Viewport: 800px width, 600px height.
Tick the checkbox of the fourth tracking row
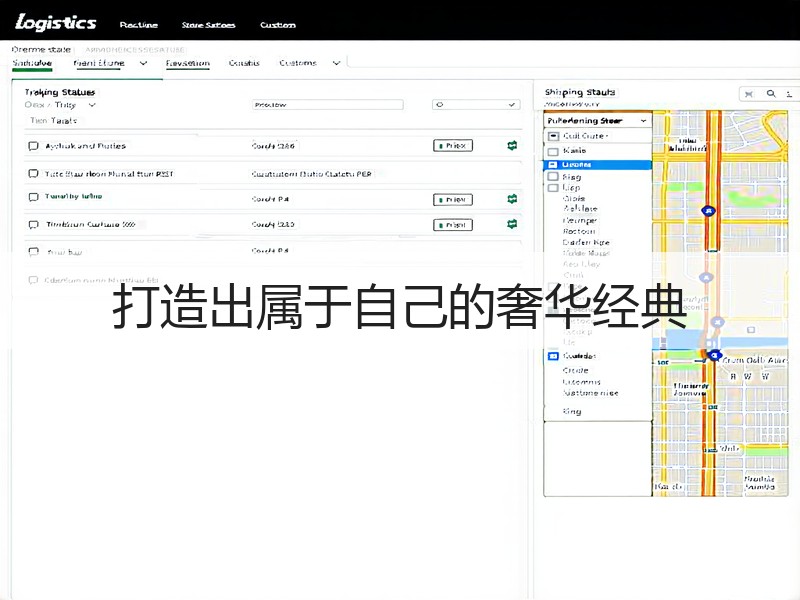coord(34,224)
